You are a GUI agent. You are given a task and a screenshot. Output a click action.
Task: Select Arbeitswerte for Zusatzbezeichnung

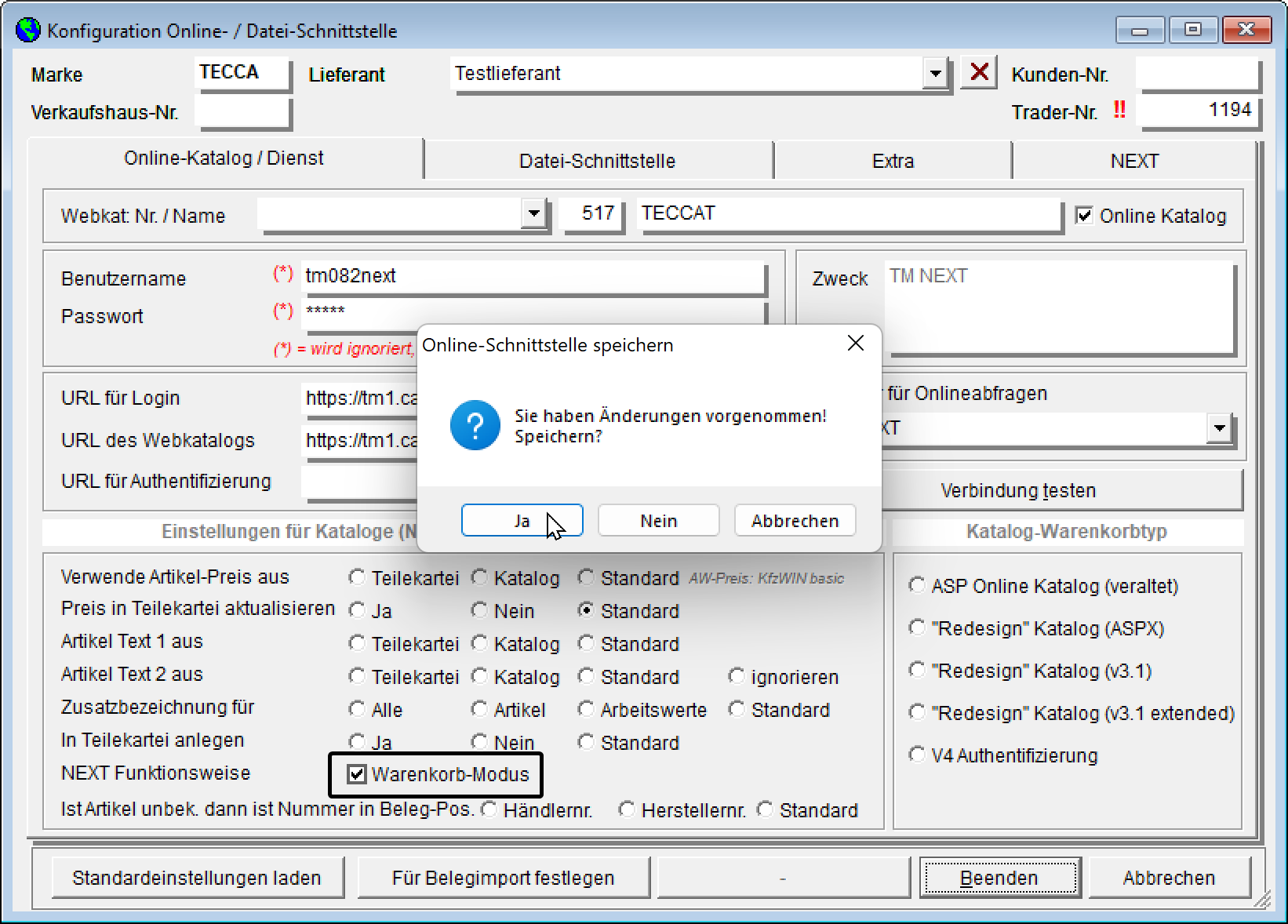tap(586, 709)
